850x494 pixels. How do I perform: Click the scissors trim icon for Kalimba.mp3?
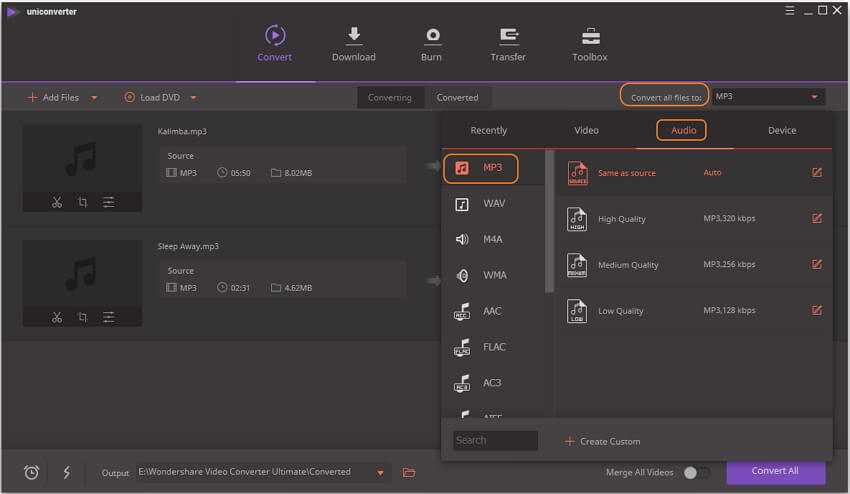click(57, 202)
